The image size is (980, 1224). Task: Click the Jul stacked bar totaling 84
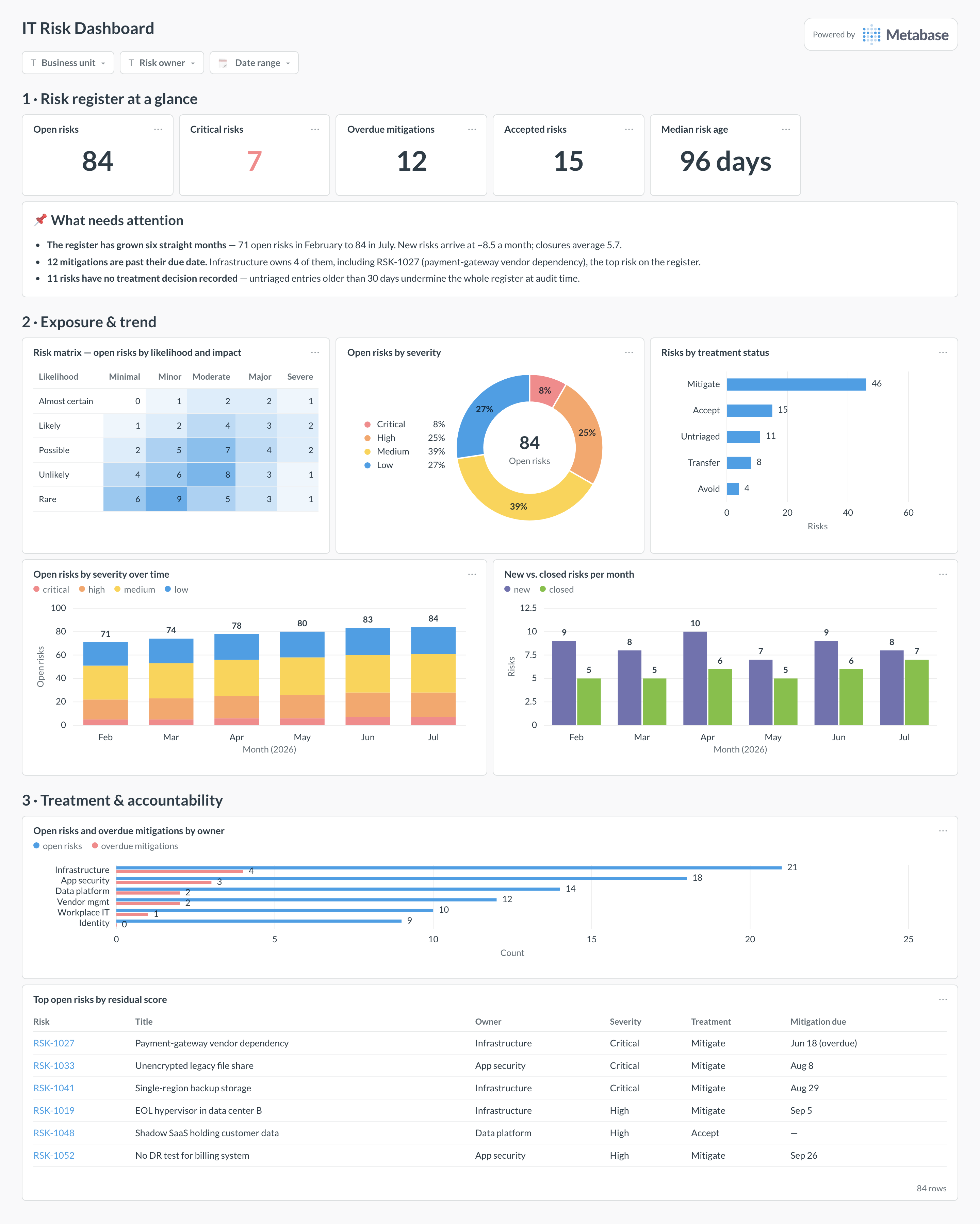pyautogui.click(x=433, y=676)
